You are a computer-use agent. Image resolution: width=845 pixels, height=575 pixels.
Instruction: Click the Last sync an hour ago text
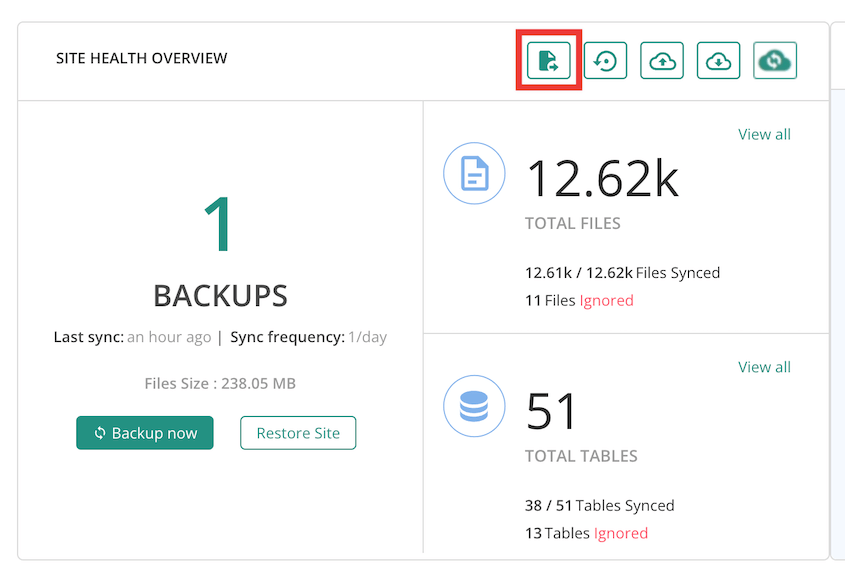132,337
